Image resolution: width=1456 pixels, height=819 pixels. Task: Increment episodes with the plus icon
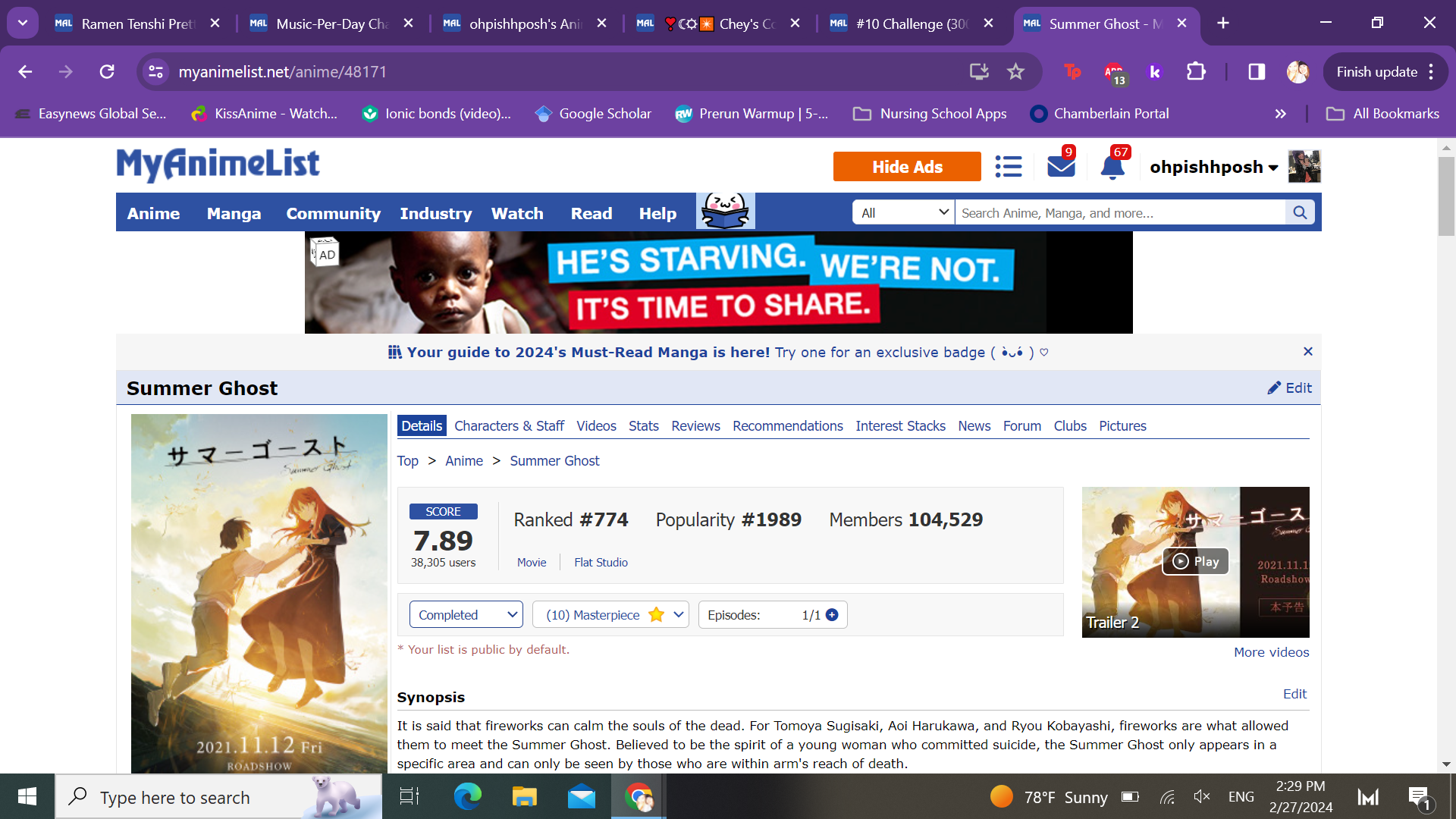(832, 615)
